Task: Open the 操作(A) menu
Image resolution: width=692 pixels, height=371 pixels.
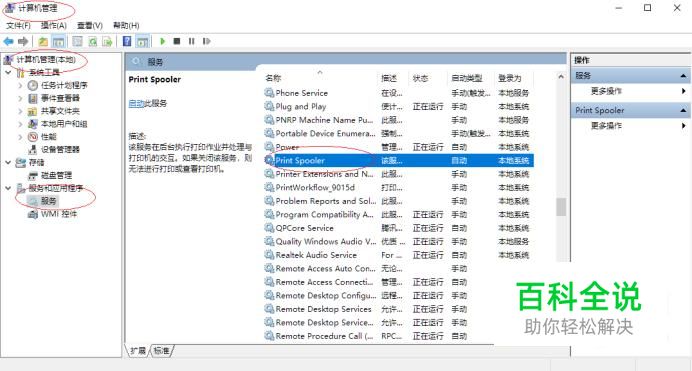Action: point(53,26)
